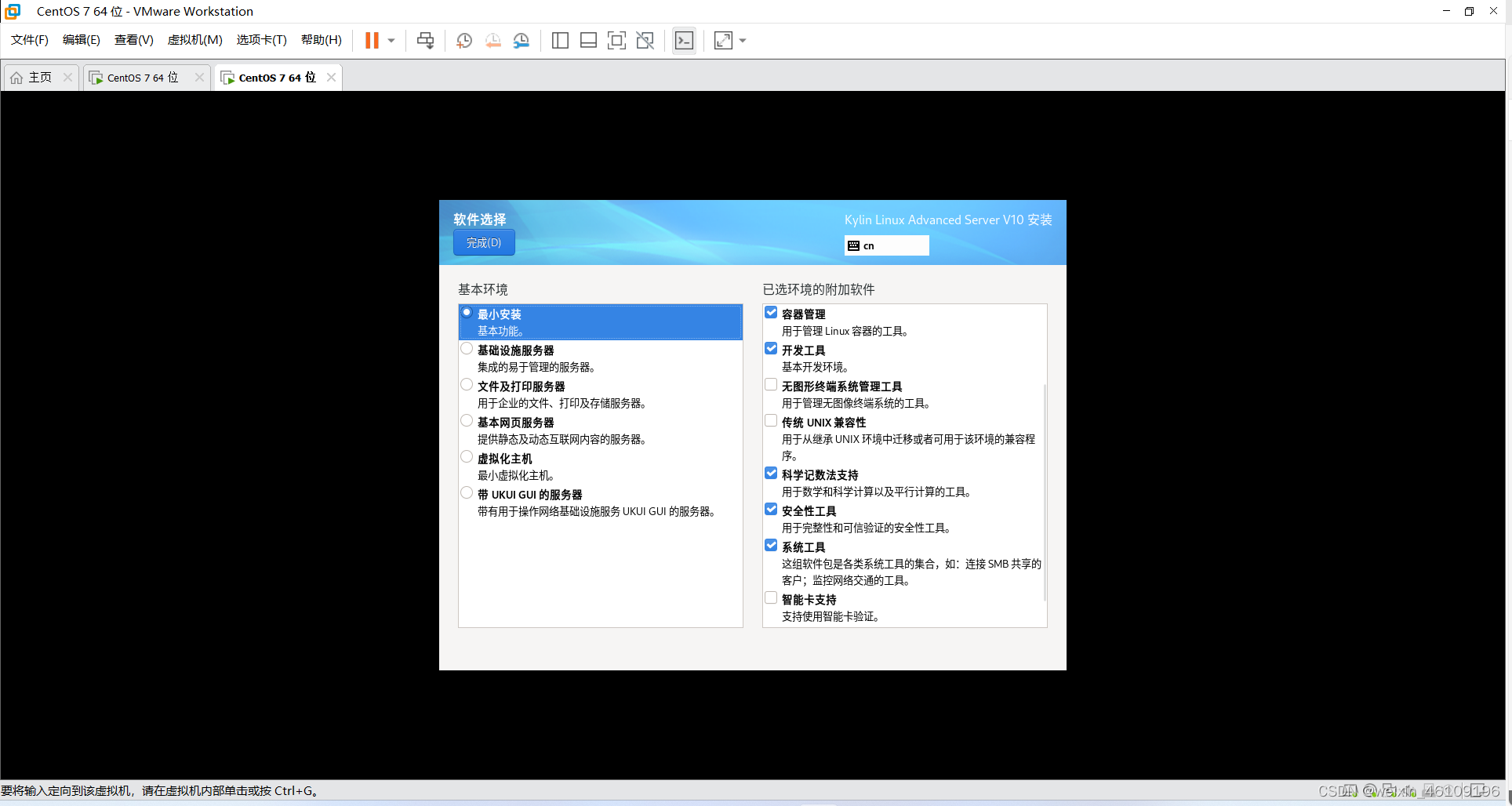Open the 帮助(H) menu
This screenshot has height=806, width=1512.
point(322,40)
